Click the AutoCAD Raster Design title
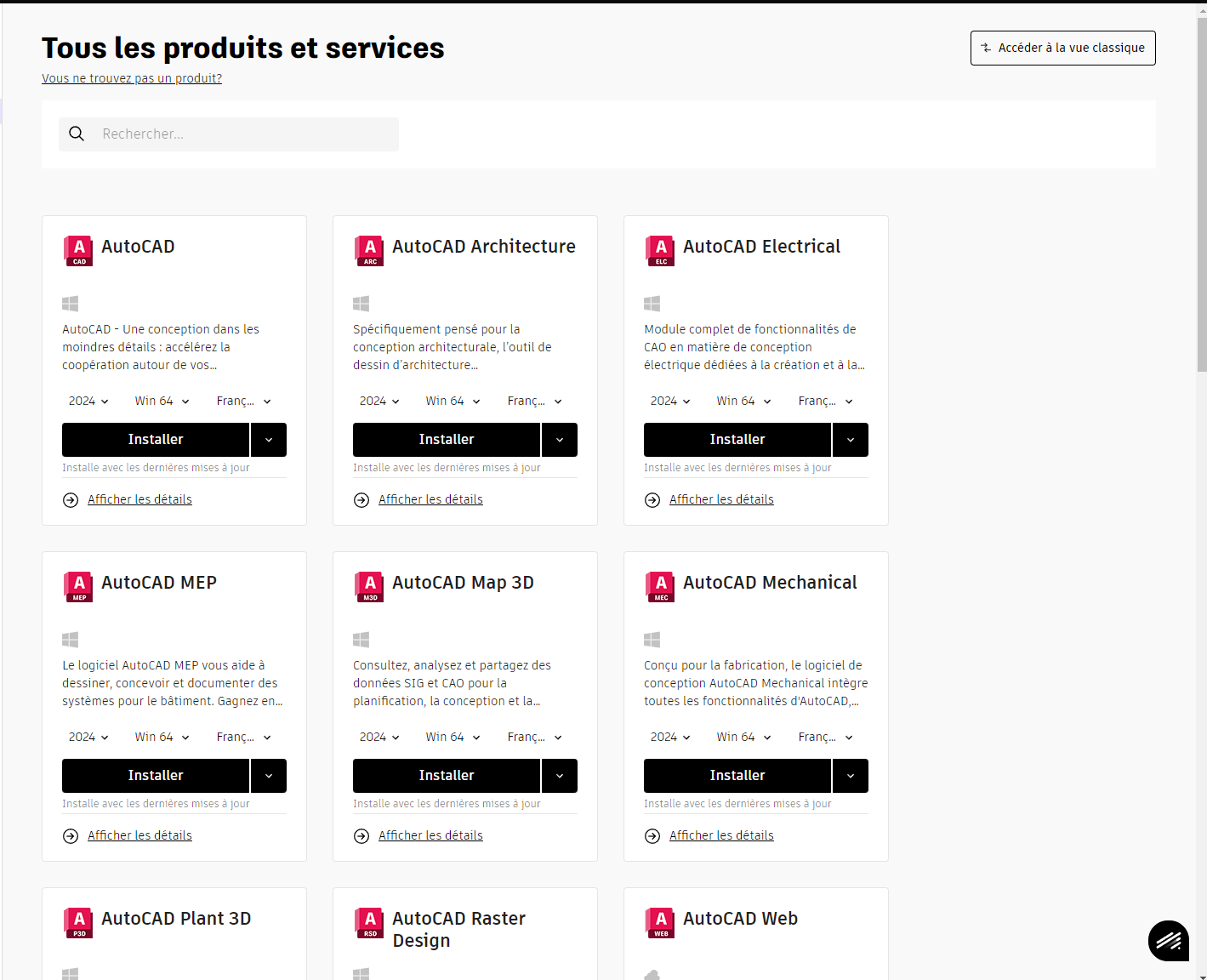This screenshot has width=1207, height=980. click(x=459, y=930)
